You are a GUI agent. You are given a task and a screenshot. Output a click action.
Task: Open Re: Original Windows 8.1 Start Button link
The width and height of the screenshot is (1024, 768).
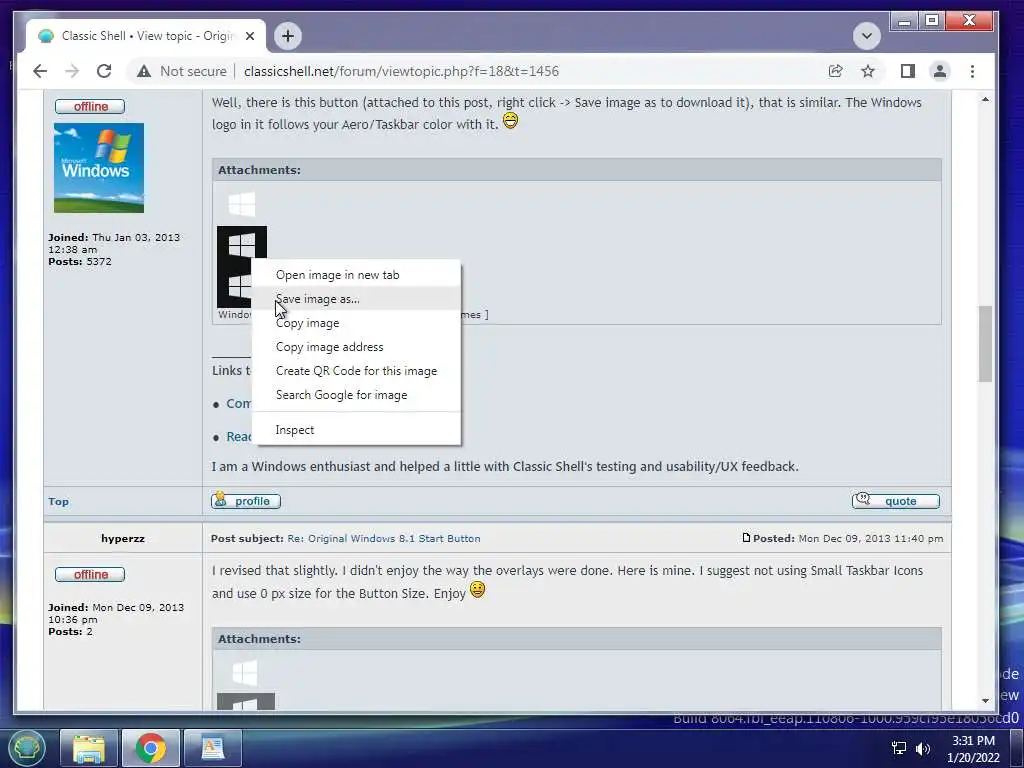click(384, 539)
